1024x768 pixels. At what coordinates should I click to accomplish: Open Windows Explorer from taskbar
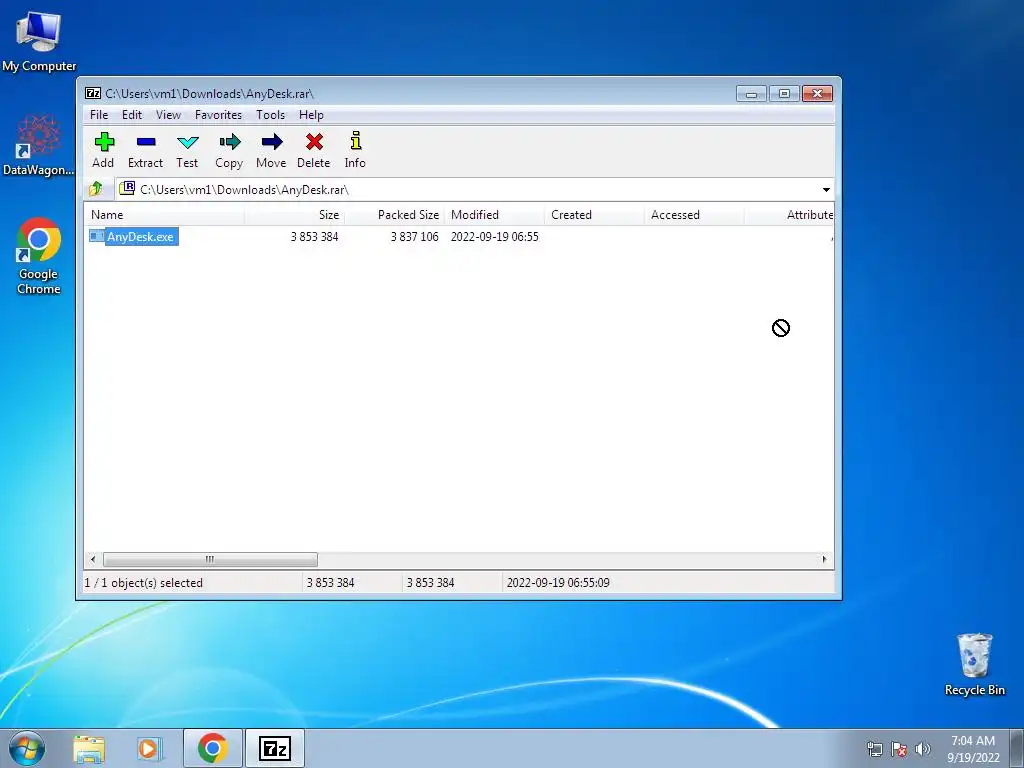coord(89,748)
